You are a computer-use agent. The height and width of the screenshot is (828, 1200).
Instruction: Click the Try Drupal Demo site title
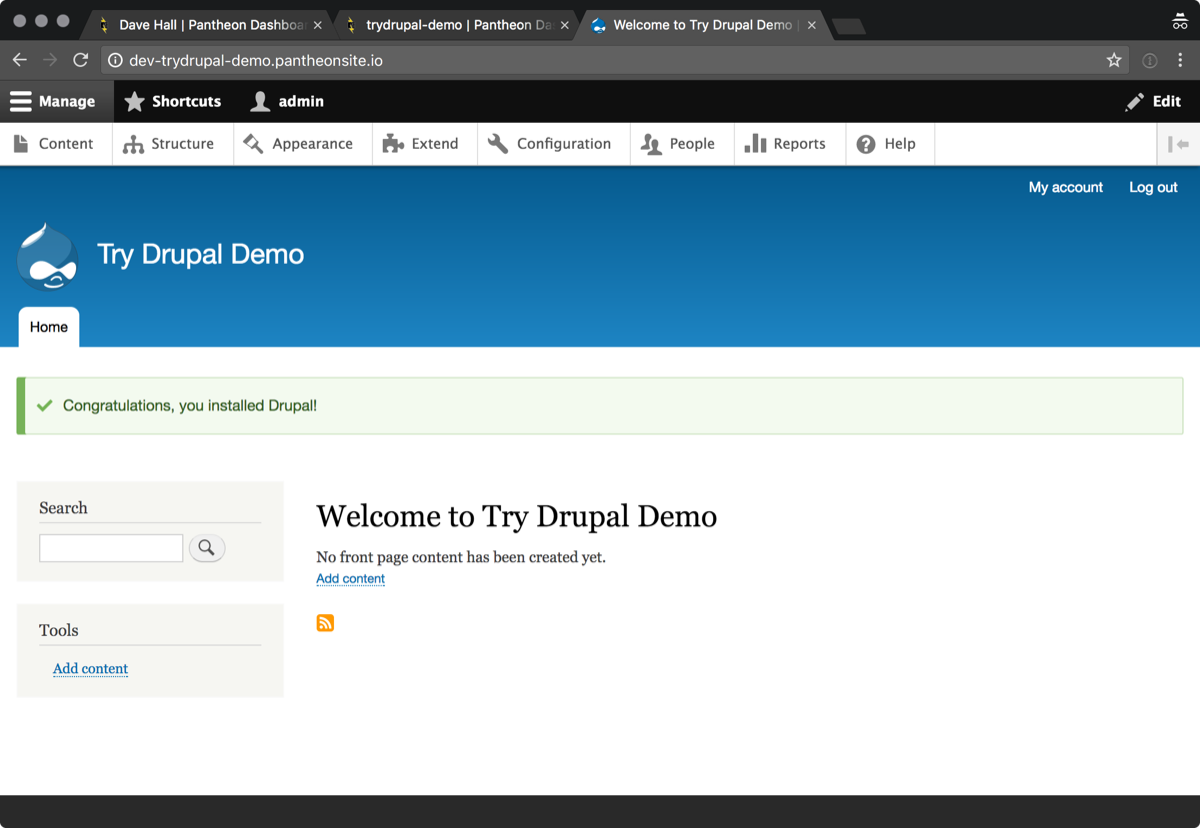[200, 254]
